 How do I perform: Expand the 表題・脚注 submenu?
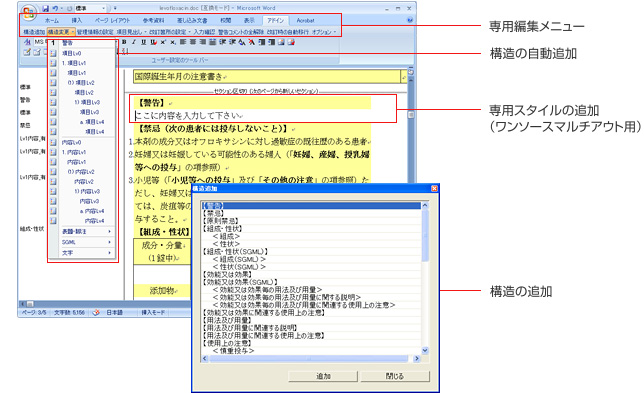86,232
